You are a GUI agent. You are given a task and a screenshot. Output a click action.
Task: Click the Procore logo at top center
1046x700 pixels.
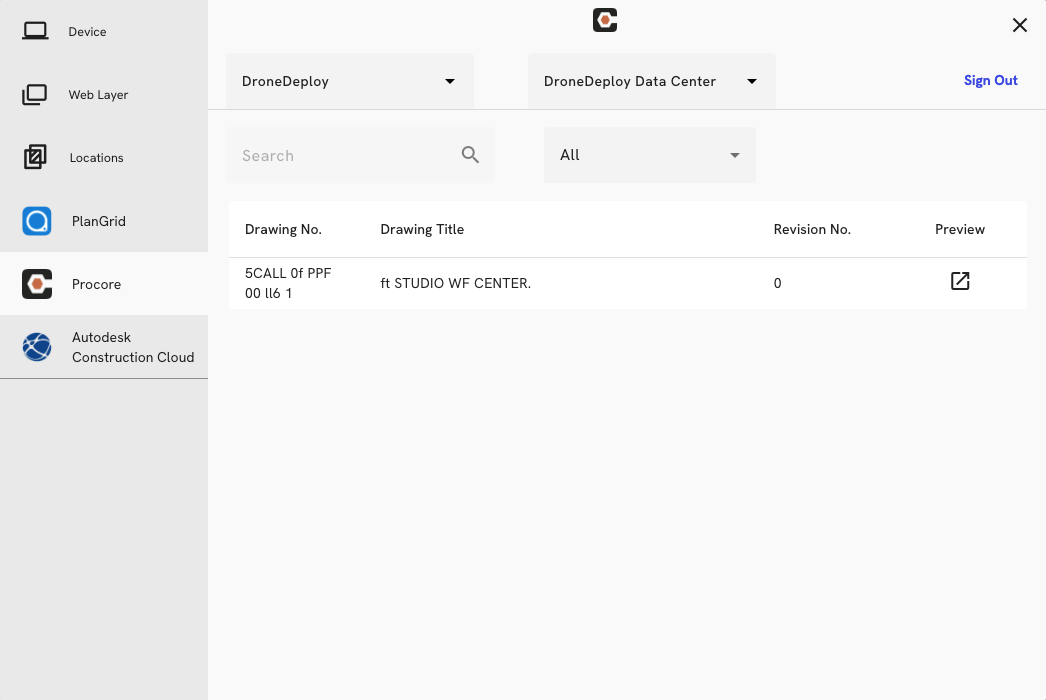[x=605, y=20]
